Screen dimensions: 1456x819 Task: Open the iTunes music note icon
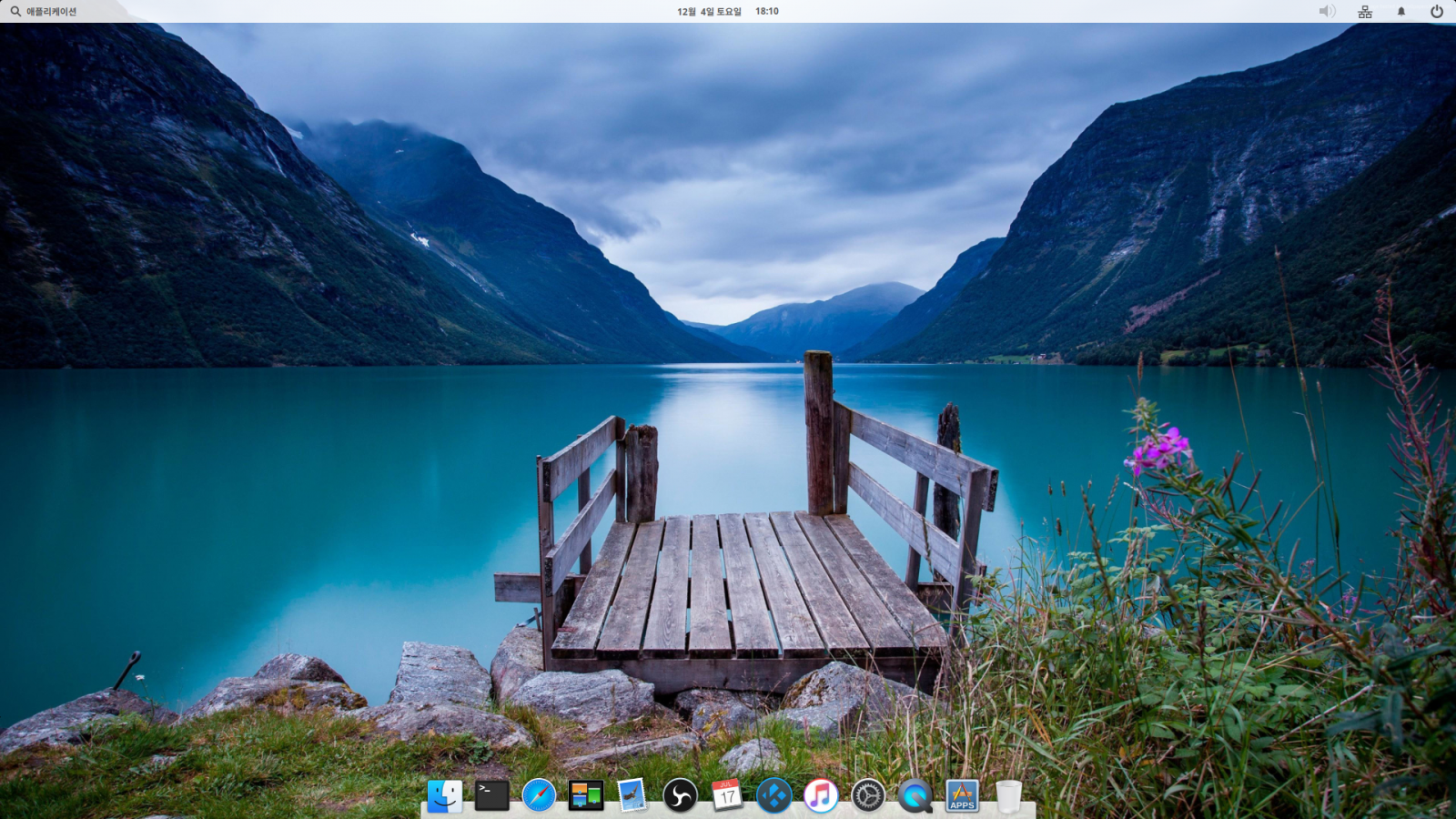click(821, 796)
